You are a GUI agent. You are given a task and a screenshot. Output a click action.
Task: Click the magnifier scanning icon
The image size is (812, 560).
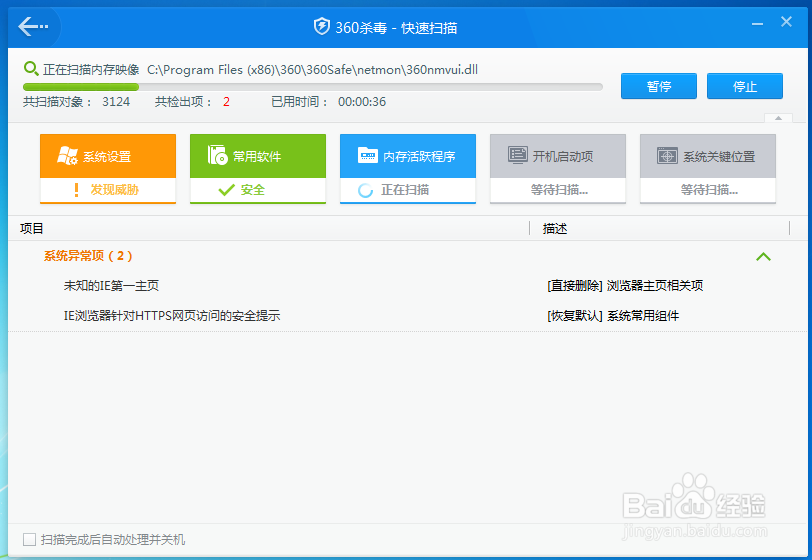(31, 68)
